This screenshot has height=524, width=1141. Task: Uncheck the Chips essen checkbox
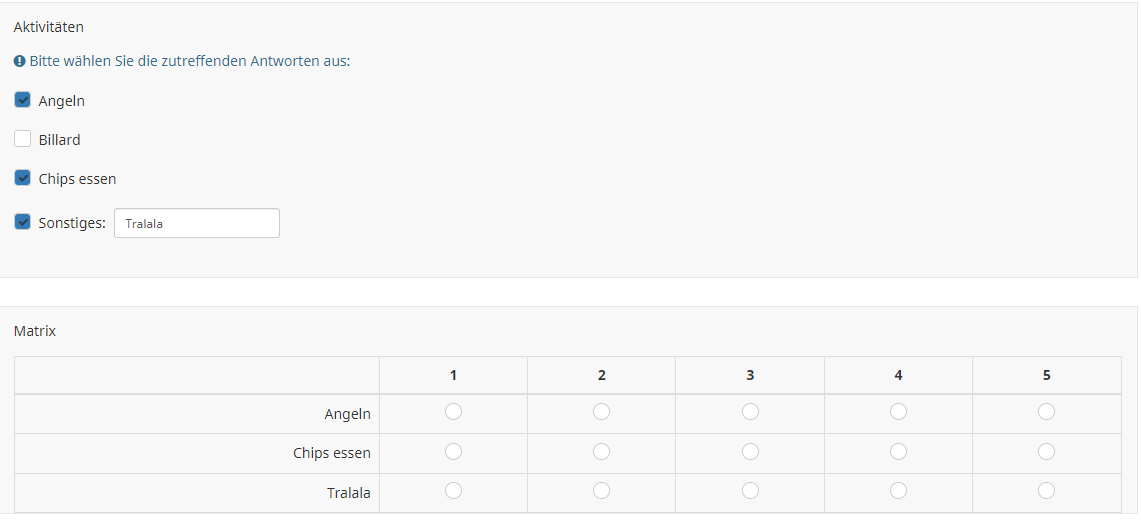point(22,178)
